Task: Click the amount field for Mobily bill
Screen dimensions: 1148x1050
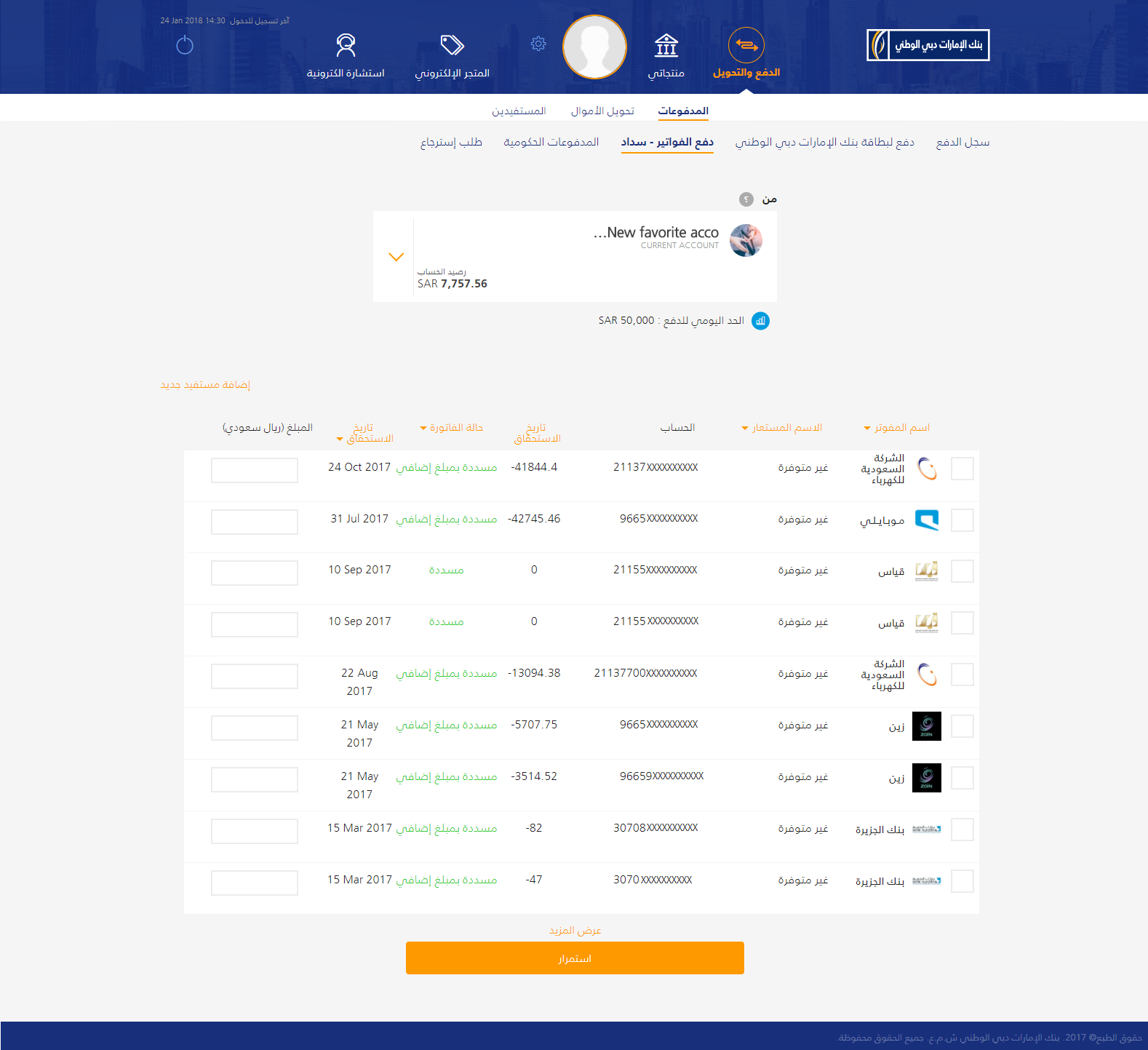Action: click(x=254, y=522)
